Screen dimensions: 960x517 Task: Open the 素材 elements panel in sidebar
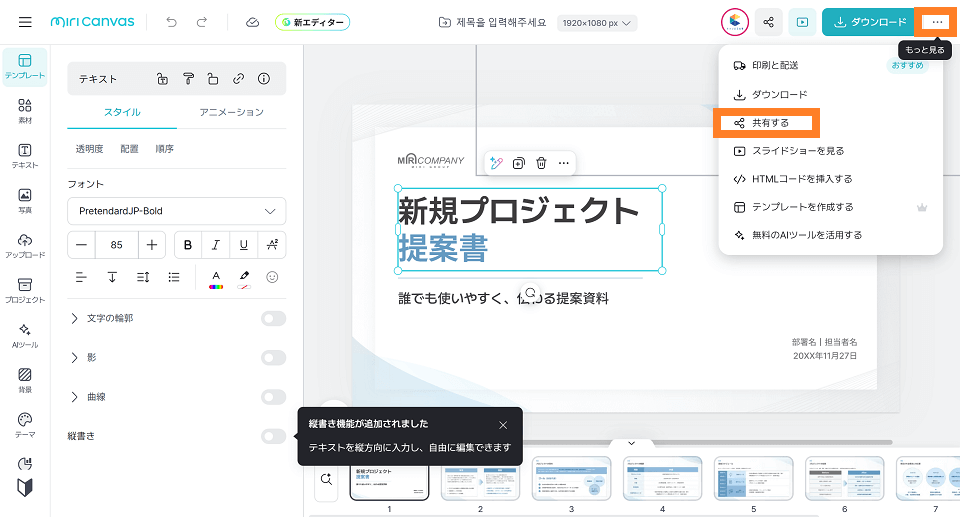tap(25, 110)
